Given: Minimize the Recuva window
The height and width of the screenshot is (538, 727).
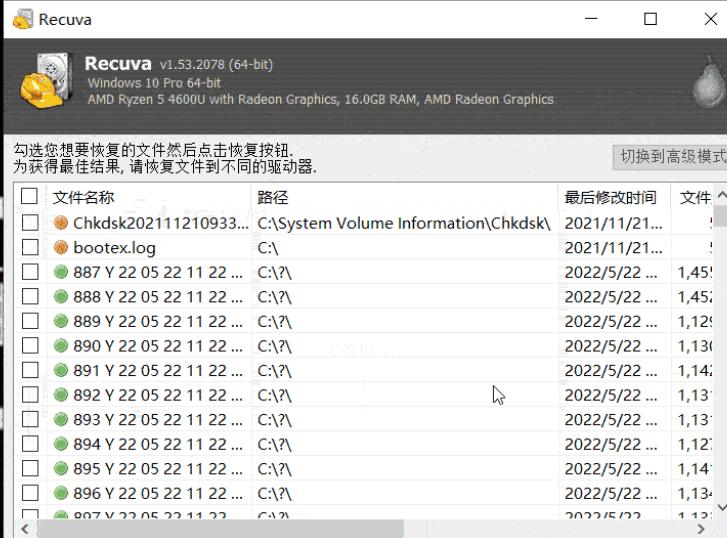Looking at the screenshot, I should (x=591, y=19).
